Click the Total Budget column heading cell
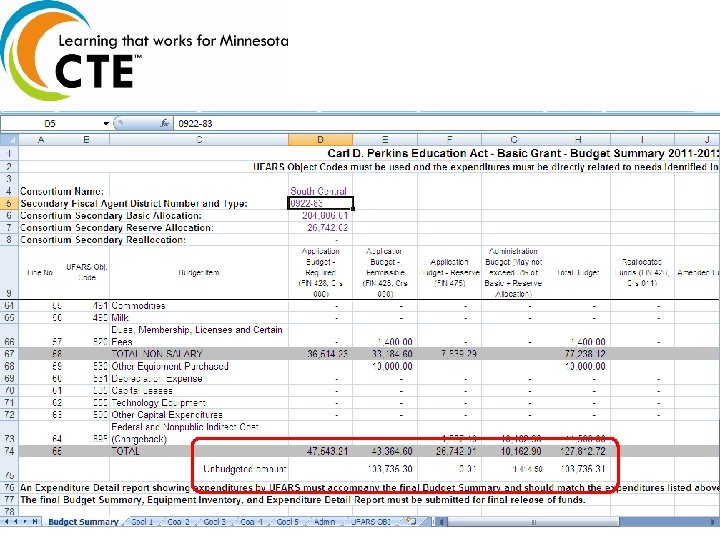 (x=578, y=273)
